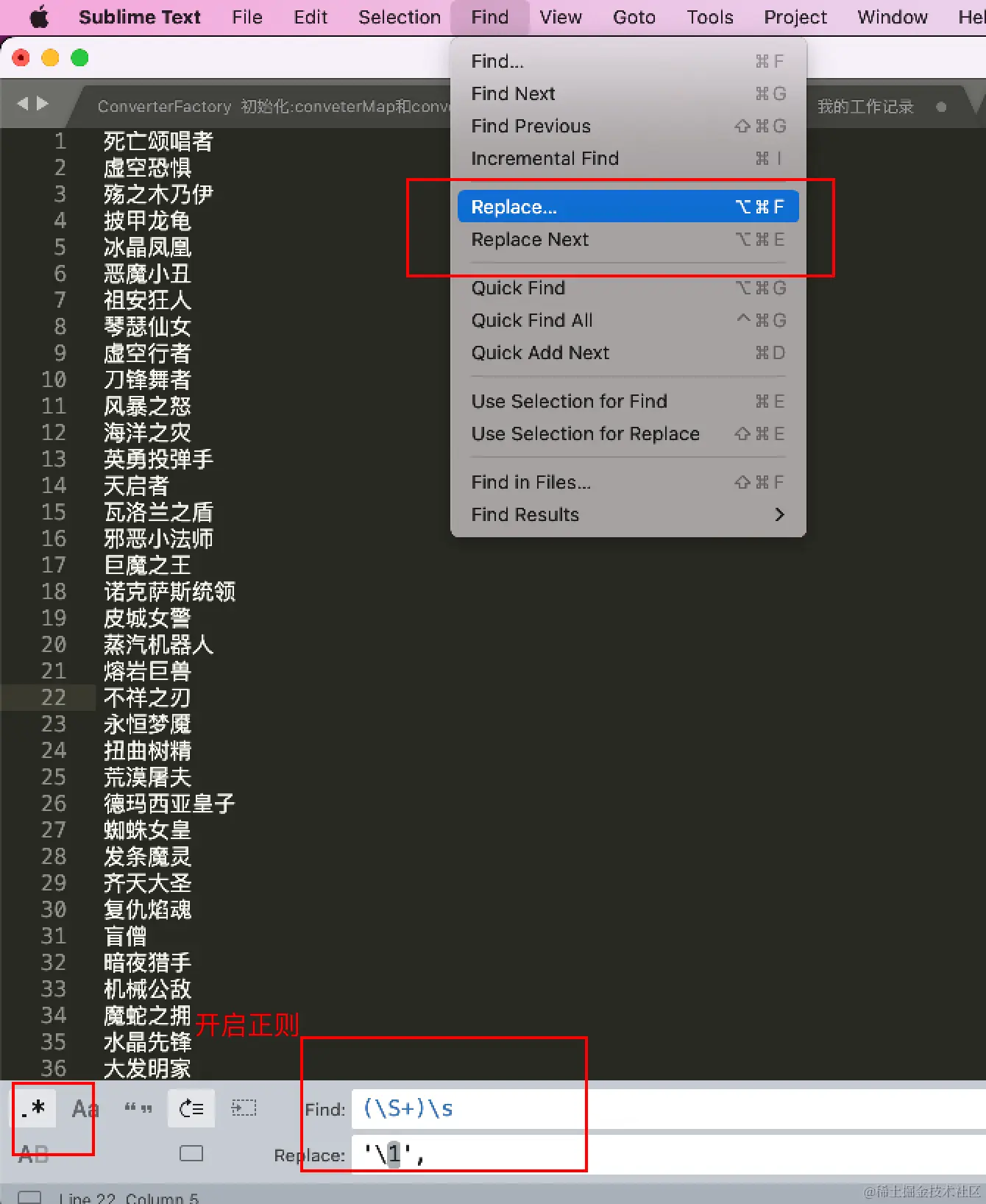Open the side bar icon in status bar

29,1197
